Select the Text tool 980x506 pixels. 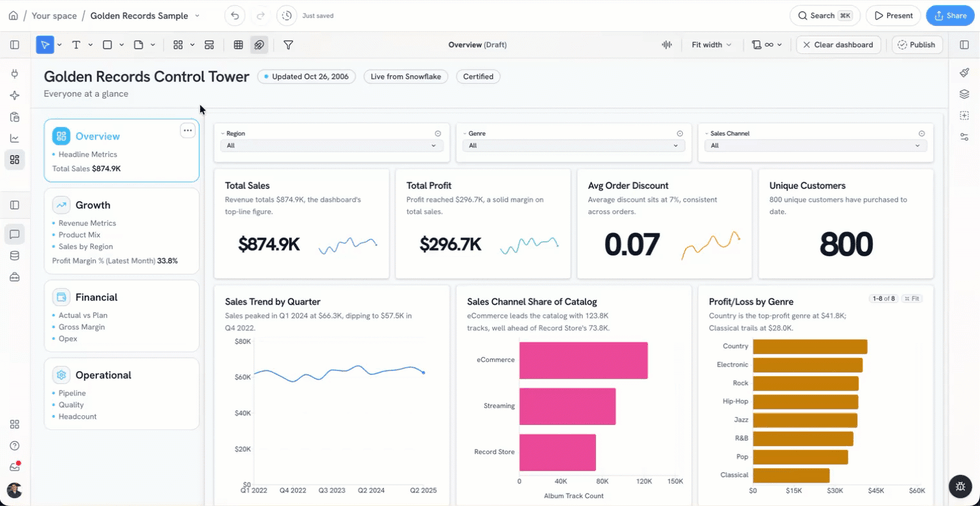76,45
